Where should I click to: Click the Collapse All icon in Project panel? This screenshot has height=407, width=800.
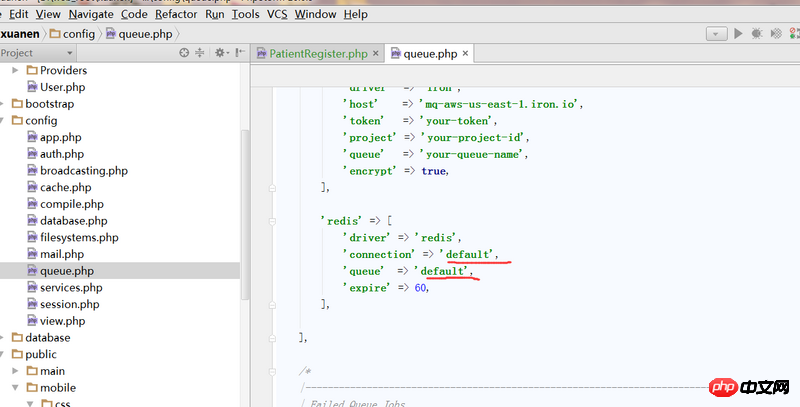200,53
